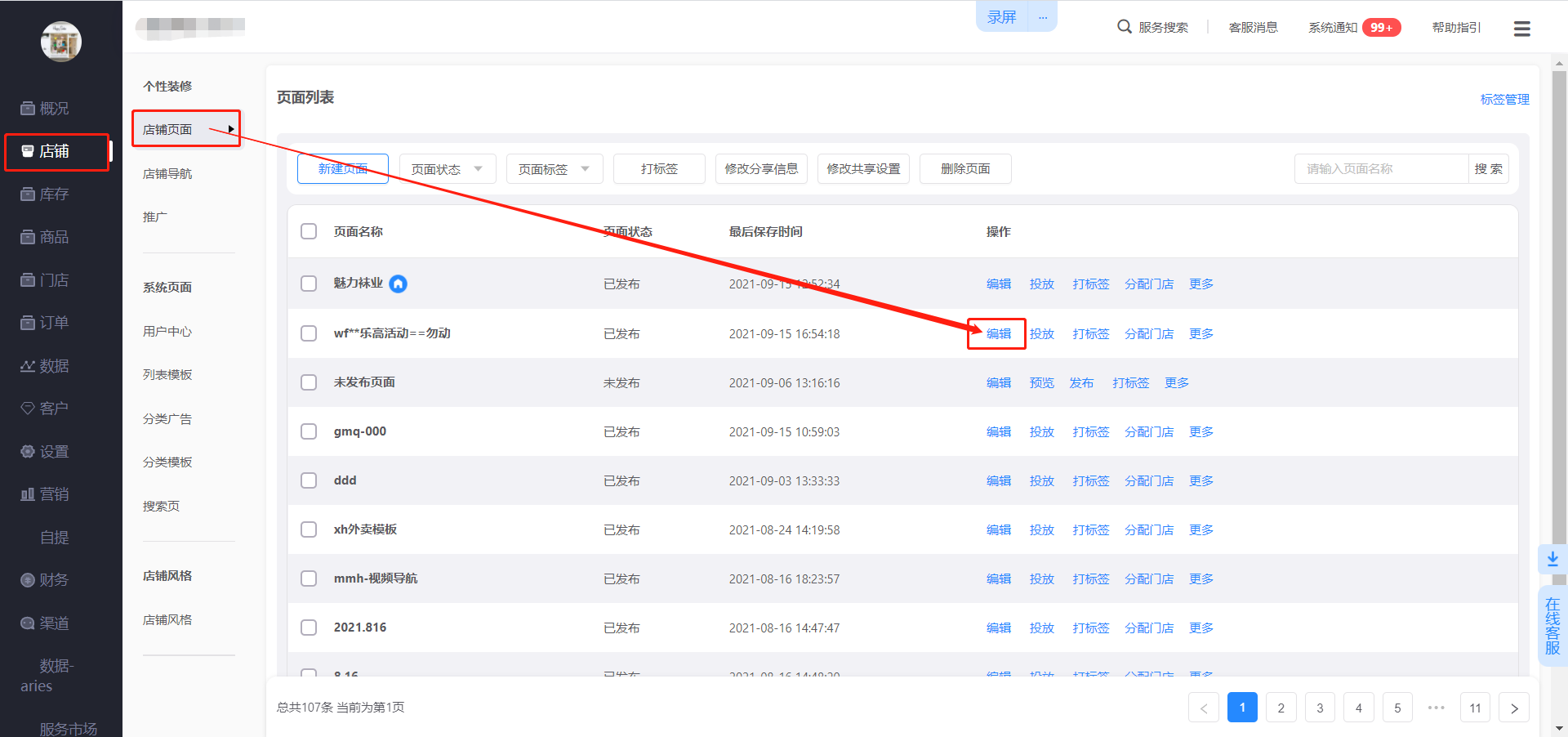Click the home icon beside 魅力袜业
Screen dimensions: 1568x737
399,284
